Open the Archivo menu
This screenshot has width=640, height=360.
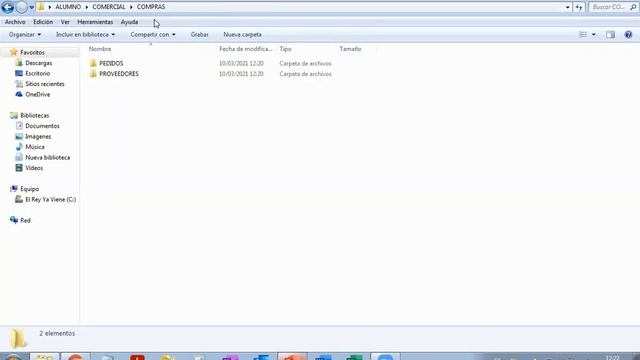(15, 22)
